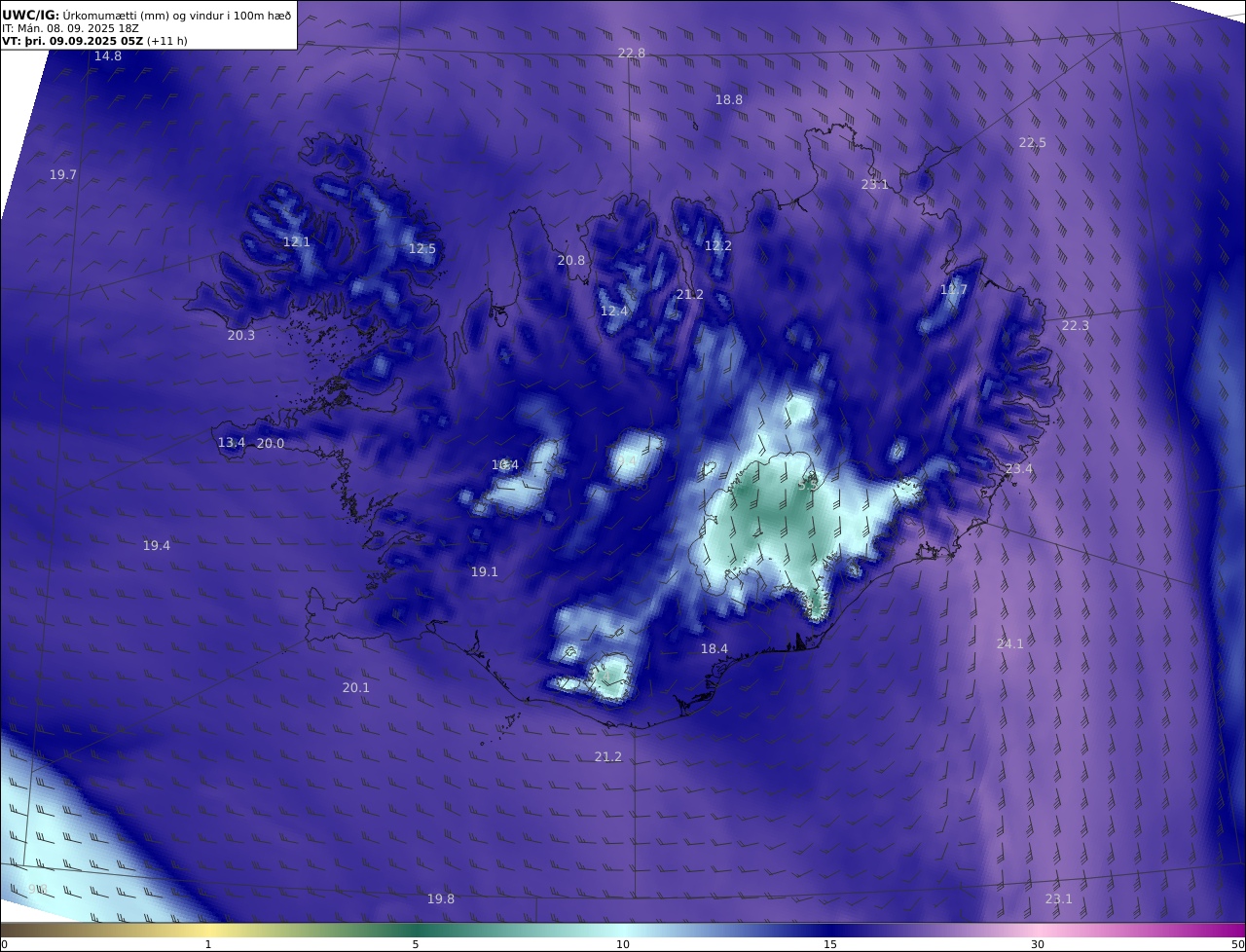This screenshot has height=952, width=1246.
Task: Click the 19.1 value label
Action: [x=485, y=571]
